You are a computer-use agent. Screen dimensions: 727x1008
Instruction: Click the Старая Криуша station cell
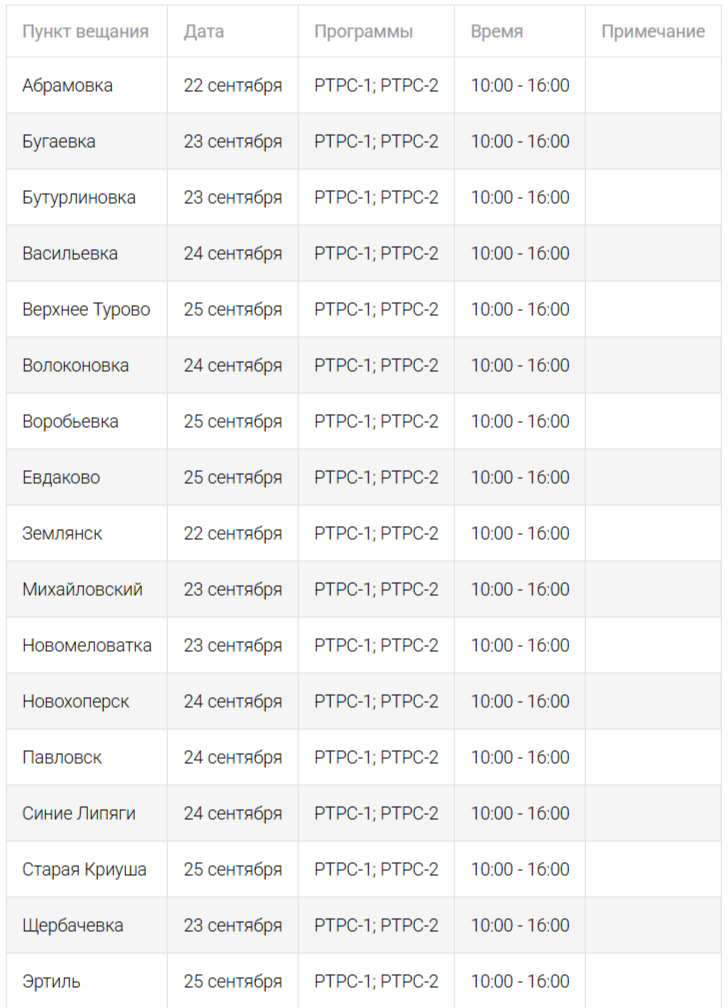pos(84,869)
